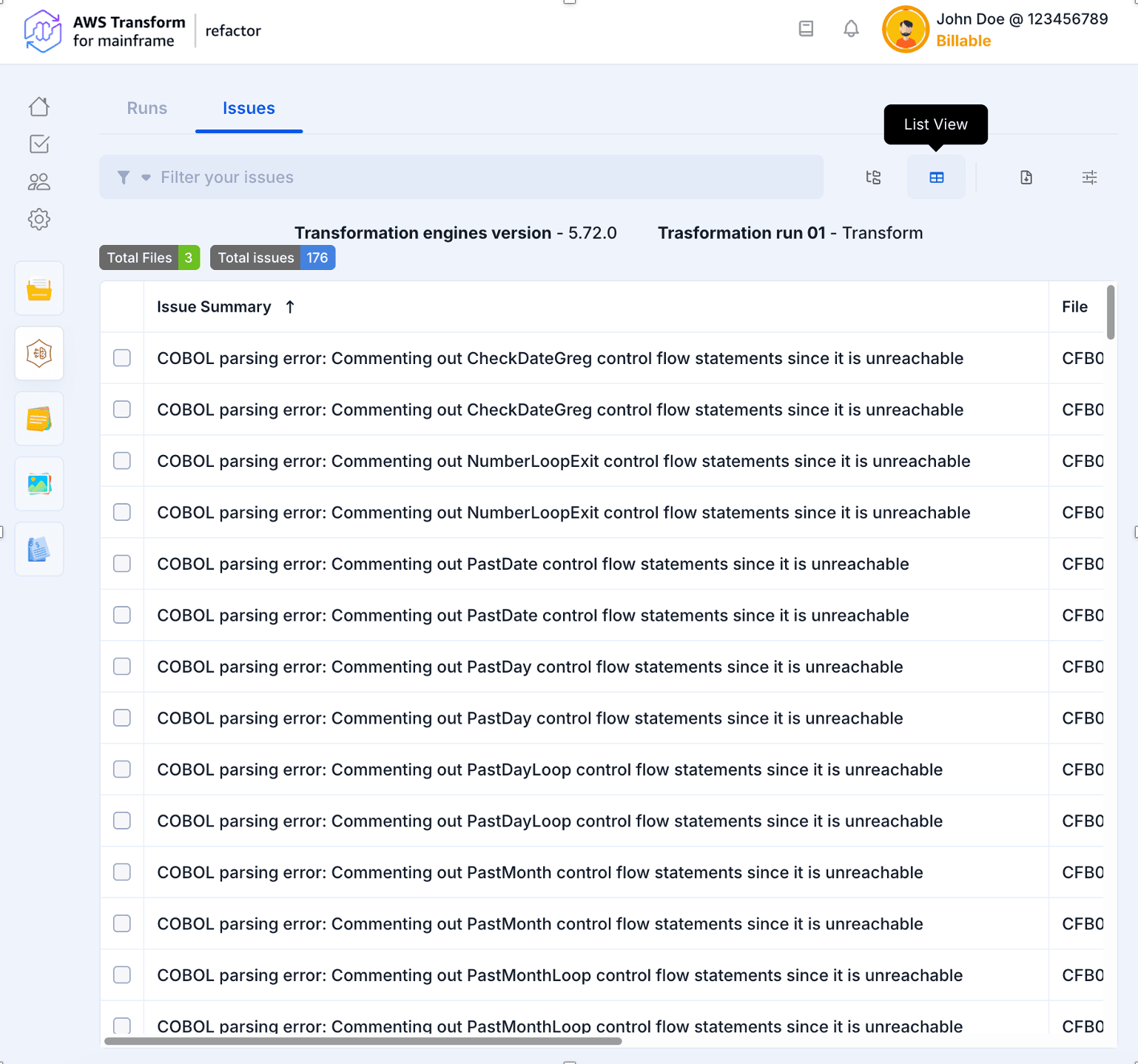This screenshot has width=1138, height=1064.
Task: Click the checklist tasks sidebar icon
Action: pyautogui.click(x=39, y=144)
